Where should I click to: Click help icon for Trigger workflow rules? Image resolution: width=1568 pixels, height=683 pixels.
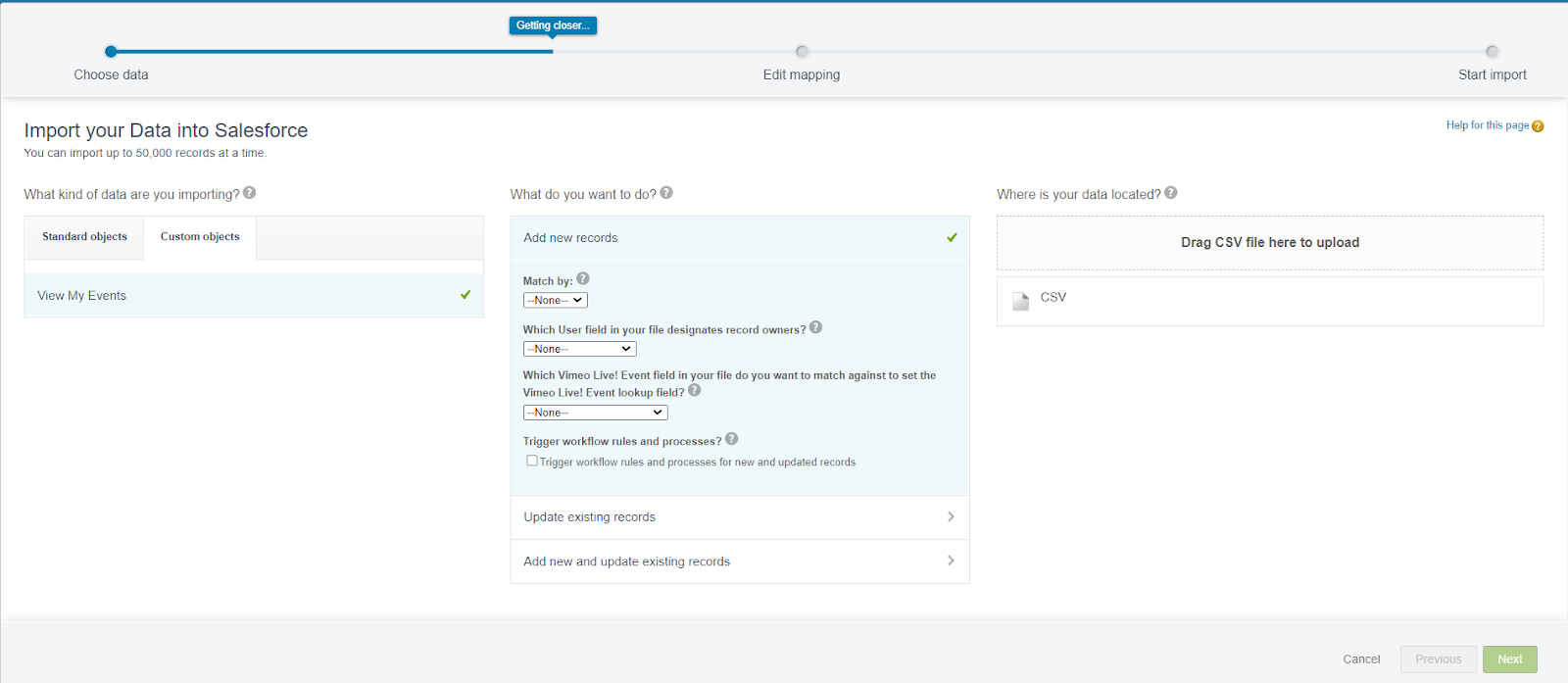(732, 439)
